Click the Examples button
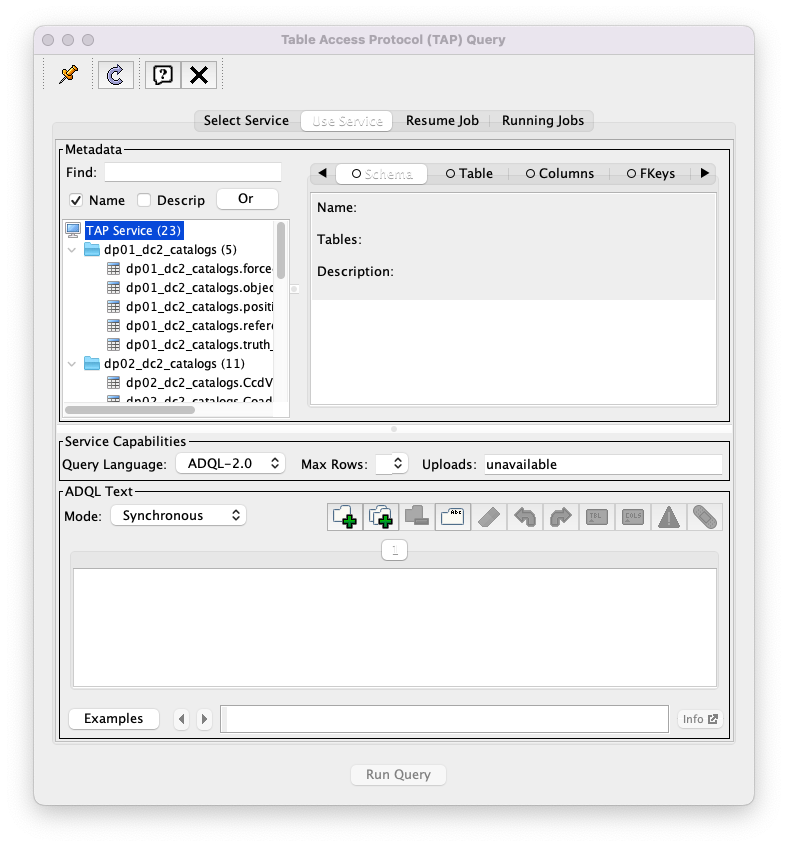 113,718
